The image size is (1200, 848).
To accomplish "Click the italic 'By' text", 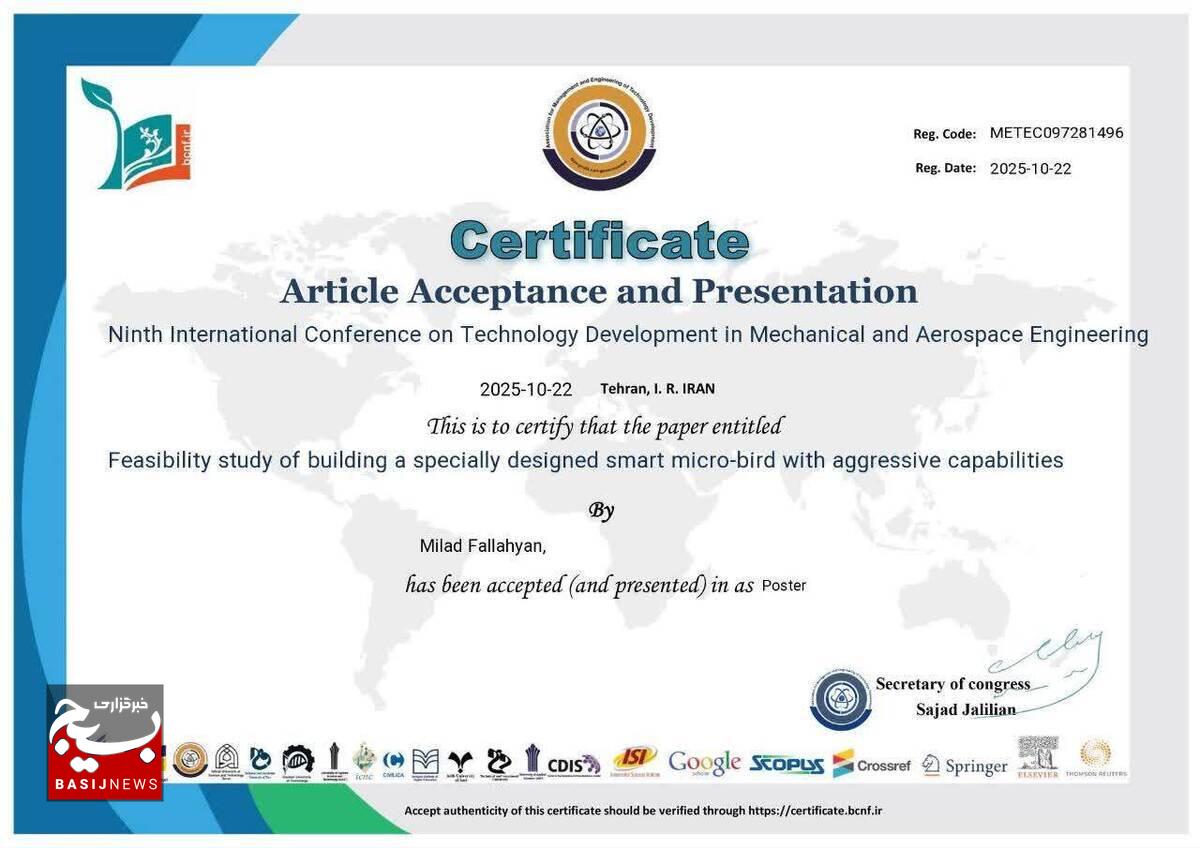I will tap(601, 511).
